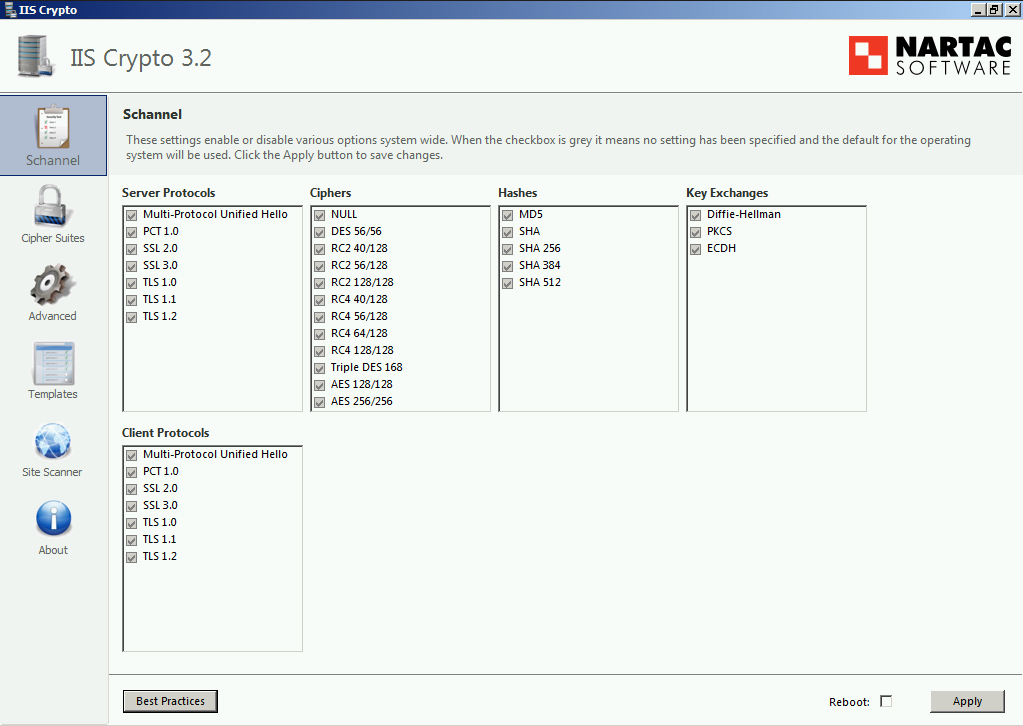Image resolution: width=1023 pixels, height=726 pixels.
Task: Switch to the Cipher Suites tab label
Action: pyautogui.click(x=53, y=238)
